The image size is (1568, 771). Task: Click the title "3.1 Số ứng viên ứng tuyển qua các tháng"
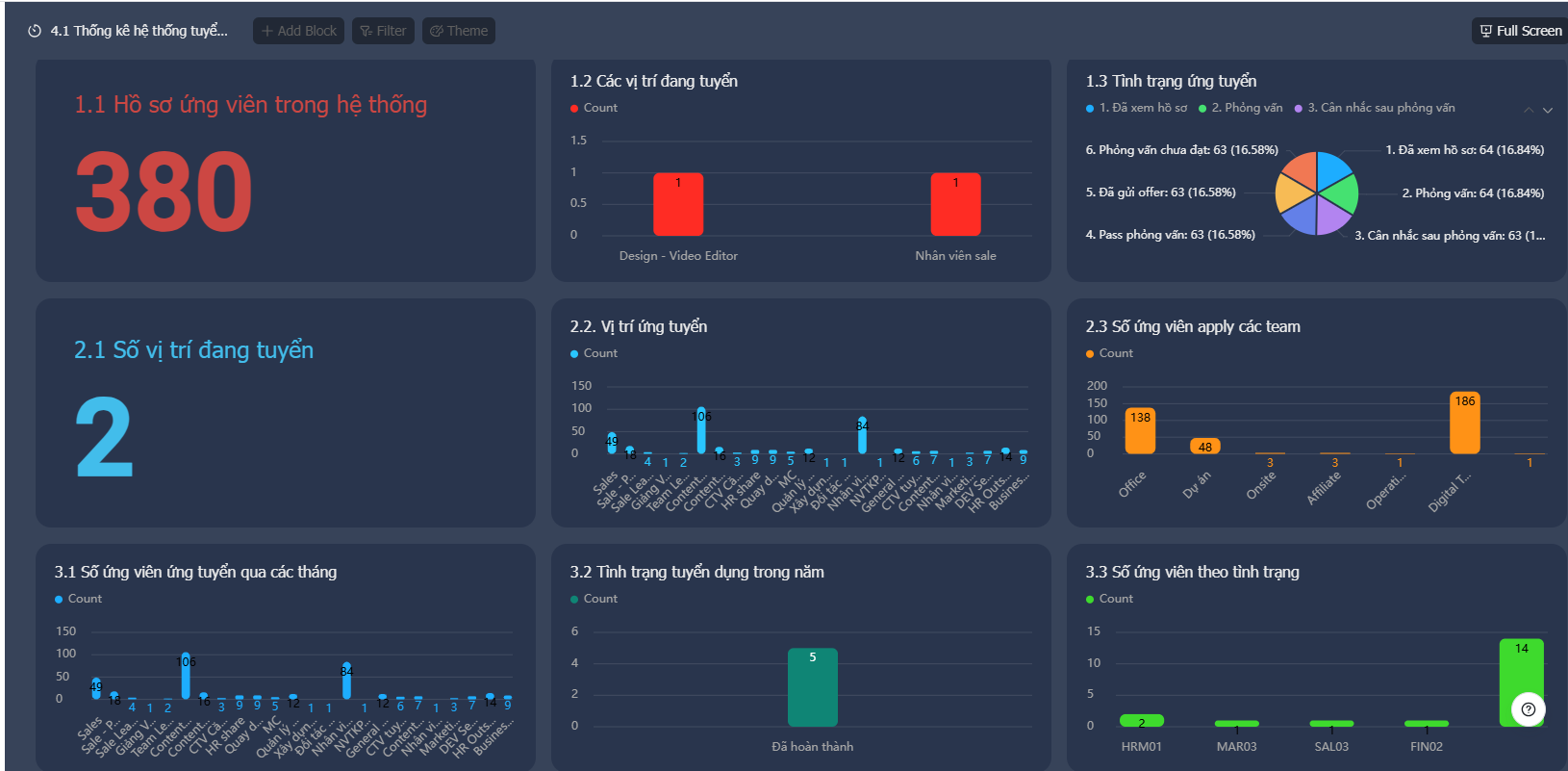195,573
